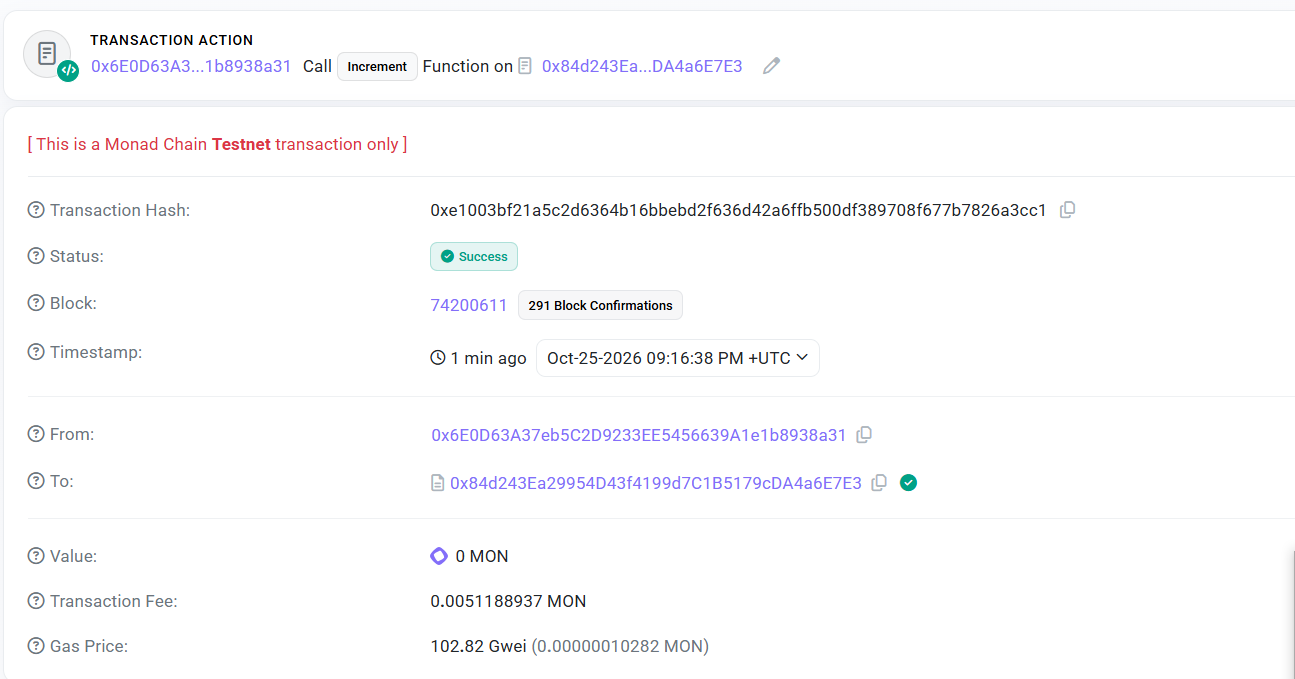Click help icon beside Gas Price

[36, 646]
